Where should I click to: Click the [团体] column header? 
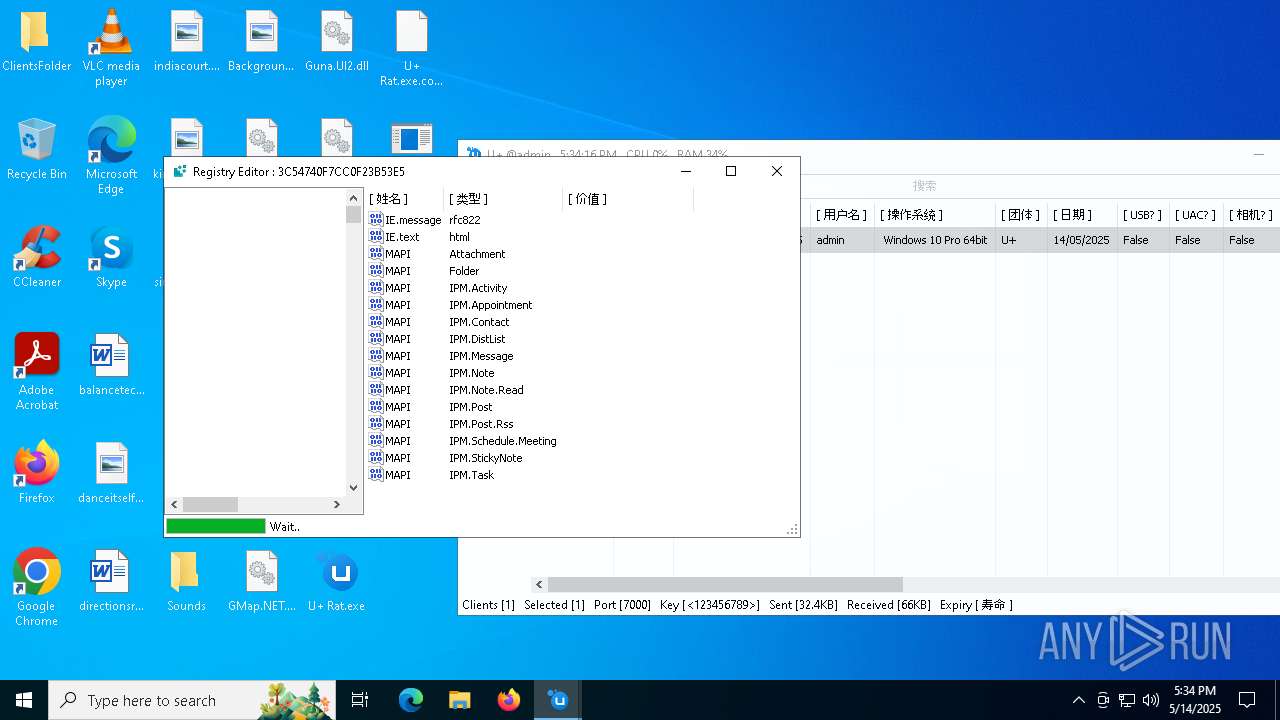(1020, 215)
